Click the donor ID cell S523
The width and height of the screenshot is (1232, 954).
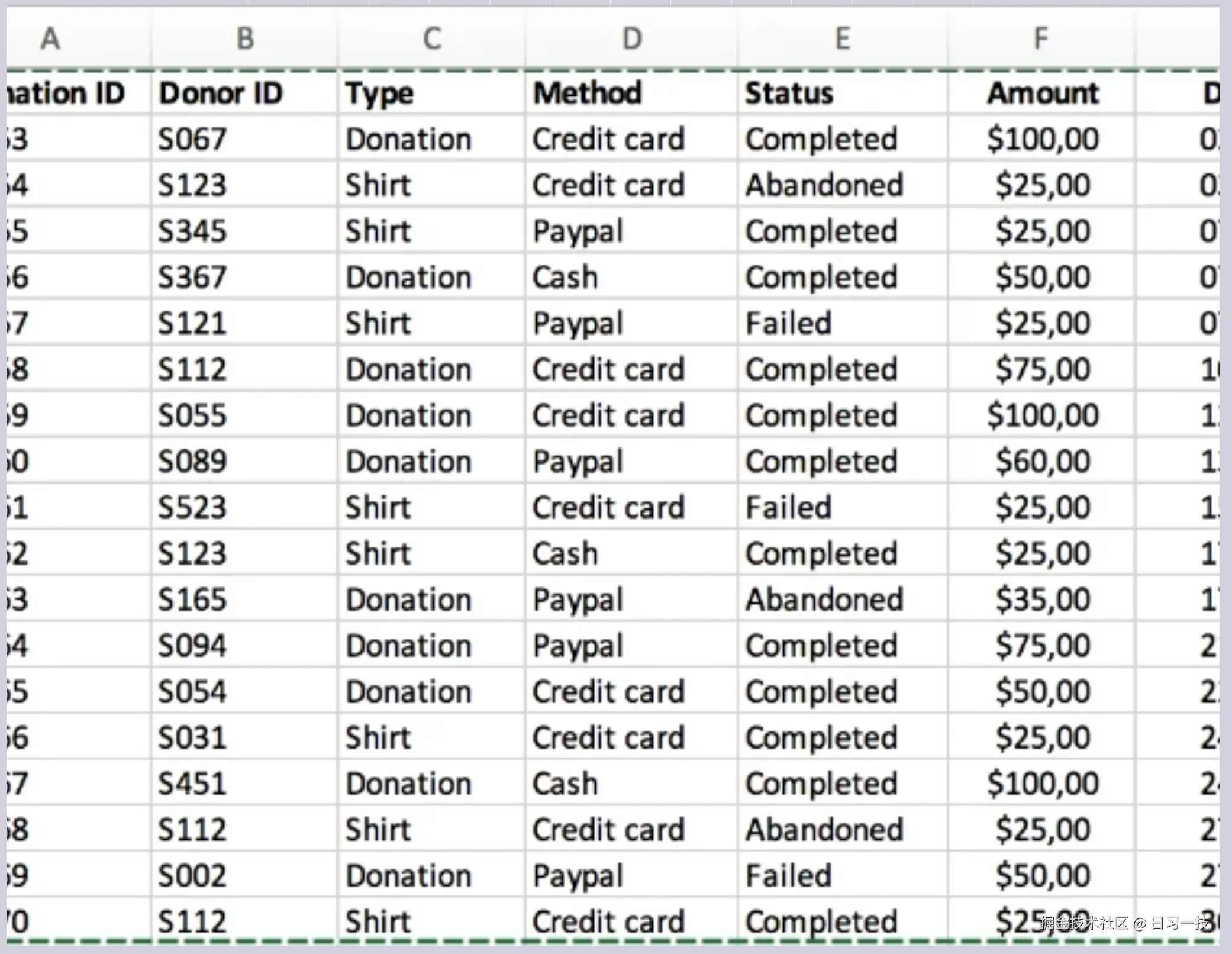(x=193, y=507)
